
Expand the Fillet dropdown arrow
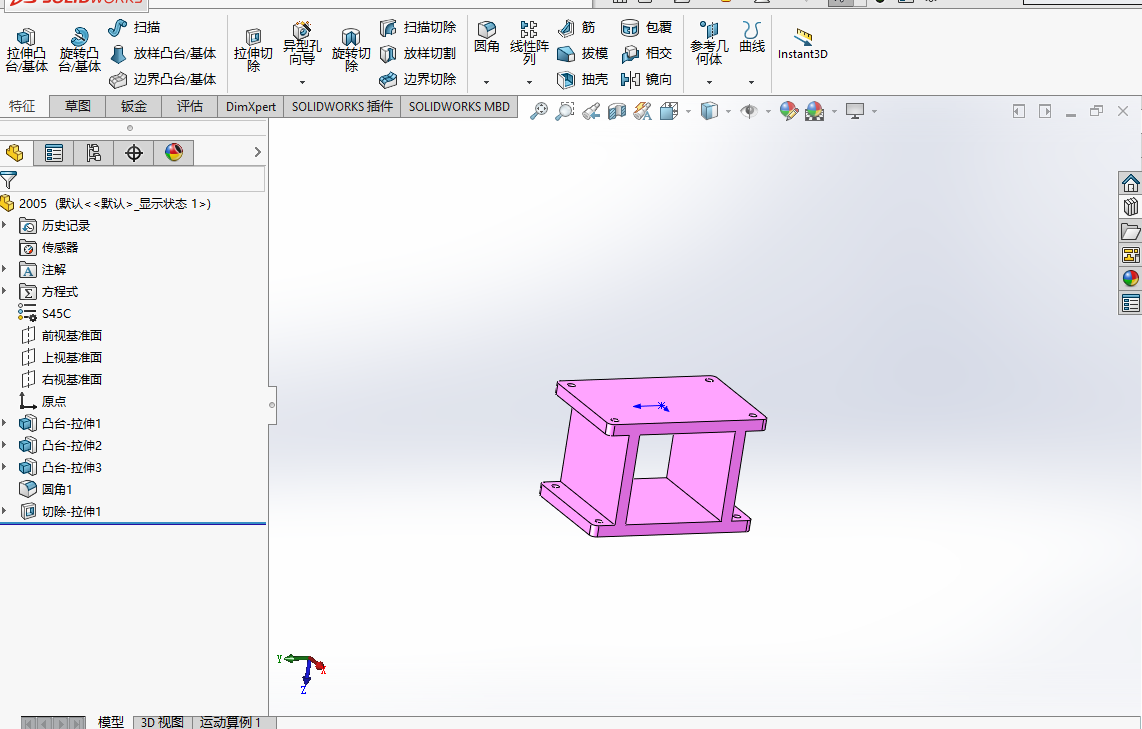[487, 82]
